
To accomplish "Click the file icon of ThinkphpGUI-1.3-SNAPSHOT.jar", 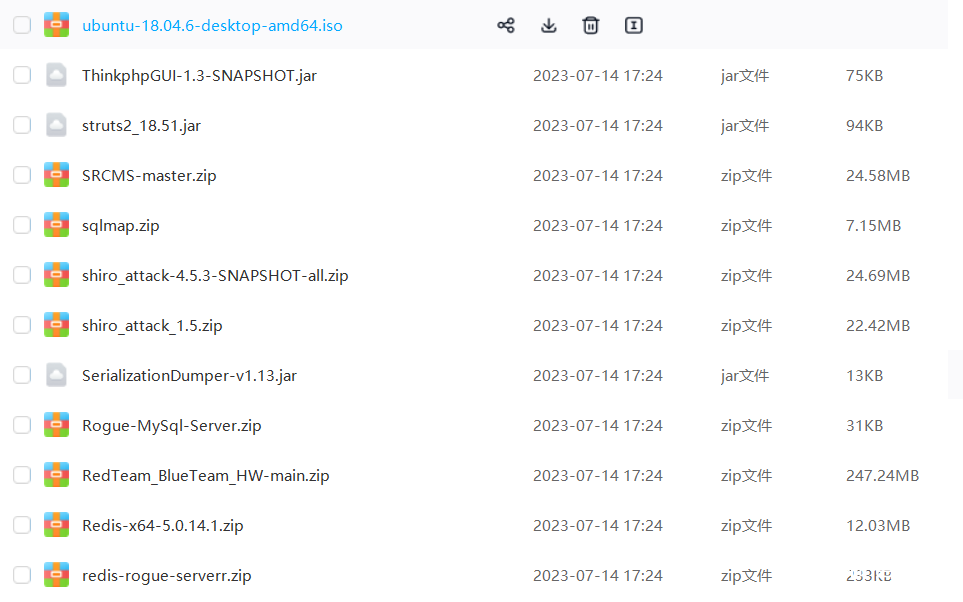I will coord(57,75).
